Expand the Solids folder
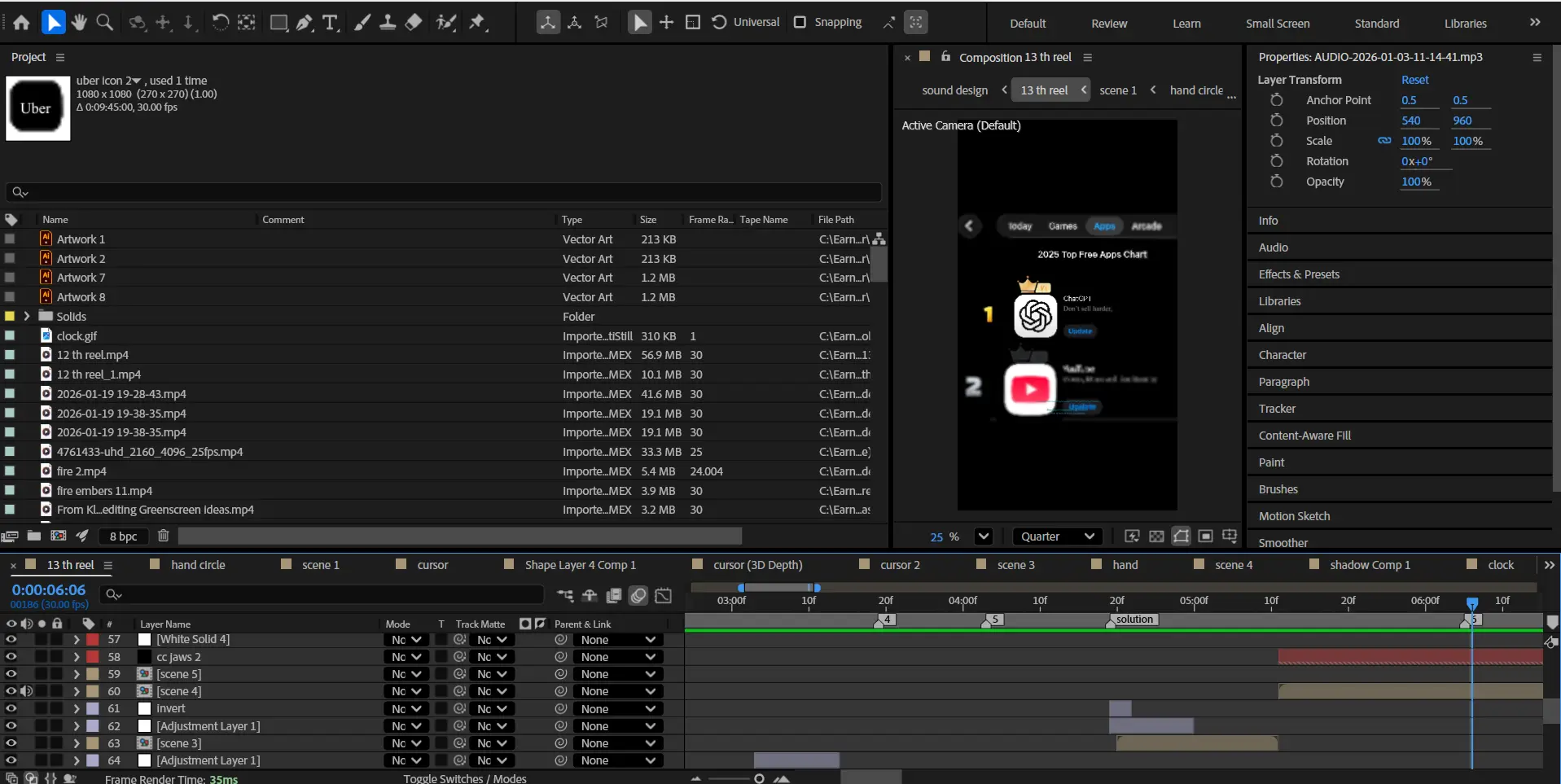The height and width of the screenshot is (784, 1561). point(27,317)
